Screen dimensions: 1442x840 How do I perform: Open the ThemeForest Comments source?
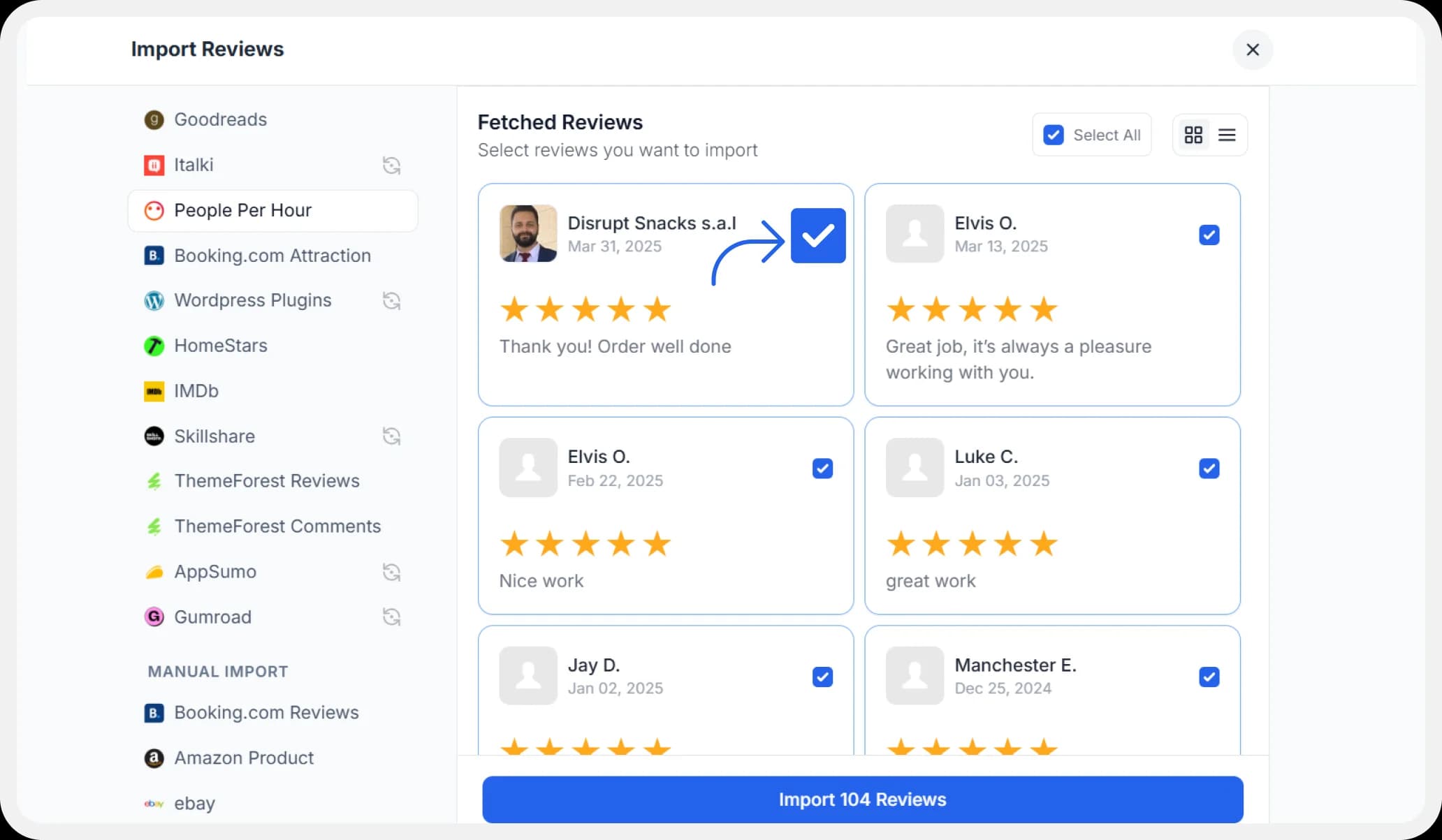click(x=277, y=526)
